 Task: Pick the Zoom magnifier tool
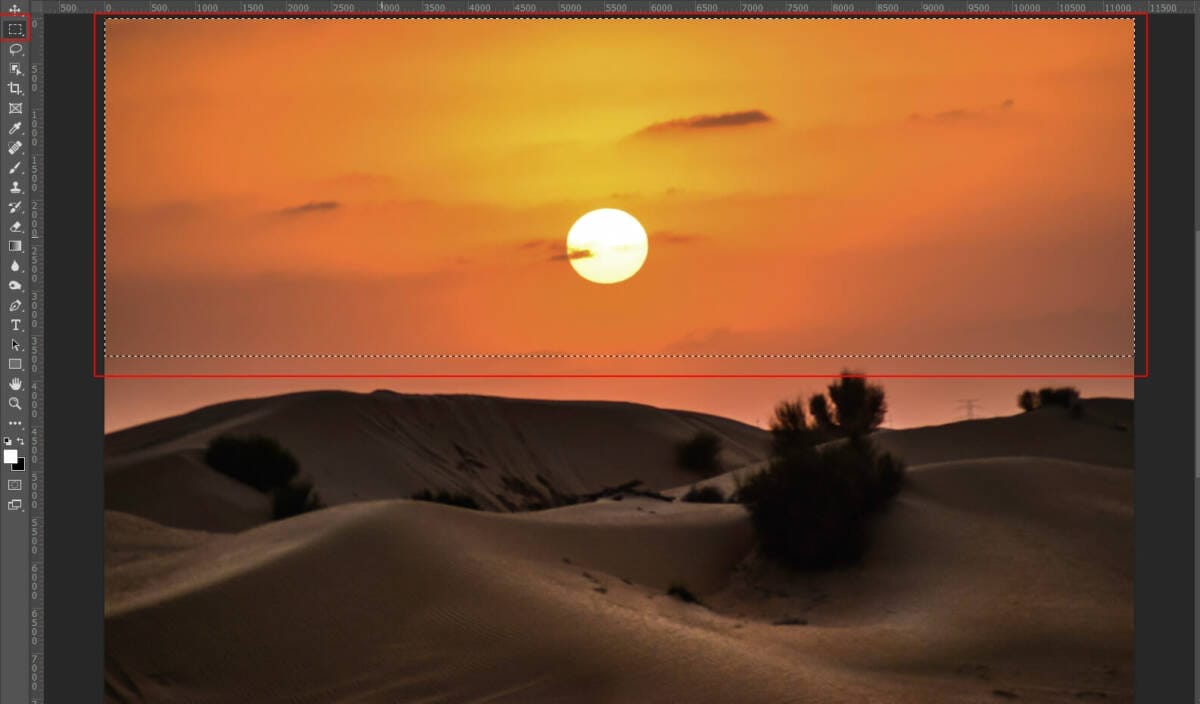pyautogui.click(x=15, y=403)
